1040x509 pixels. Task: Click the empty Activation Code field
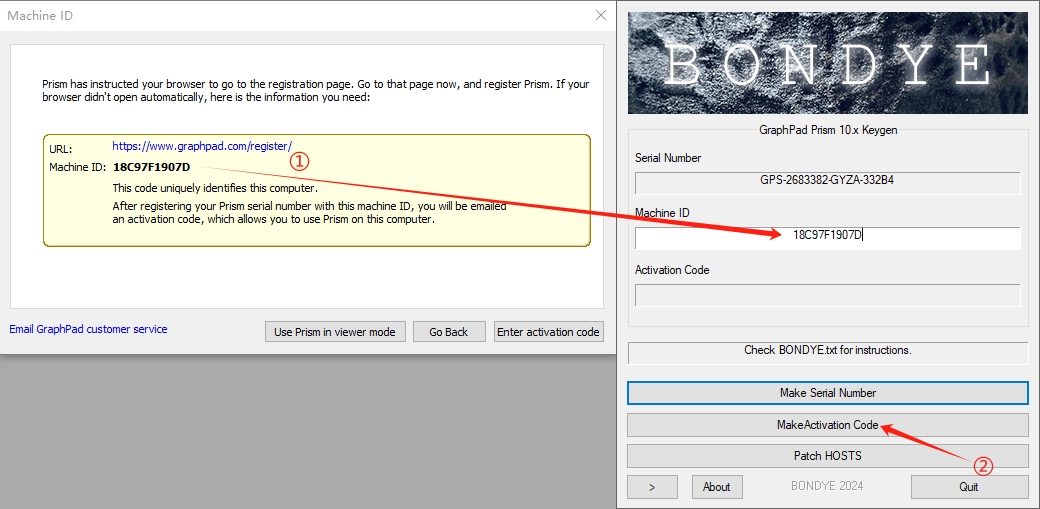pyautogui.click(x=827, y=295)
